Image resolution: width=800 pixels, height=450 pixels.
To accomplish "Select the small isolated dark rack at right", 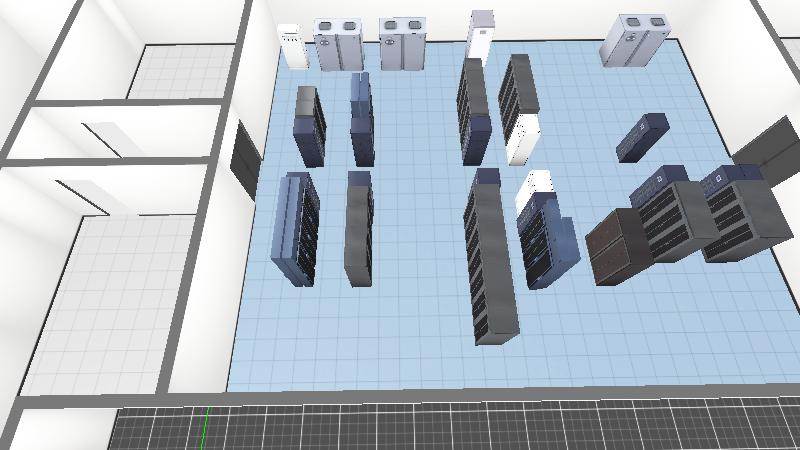I will [x=641, y=137].
